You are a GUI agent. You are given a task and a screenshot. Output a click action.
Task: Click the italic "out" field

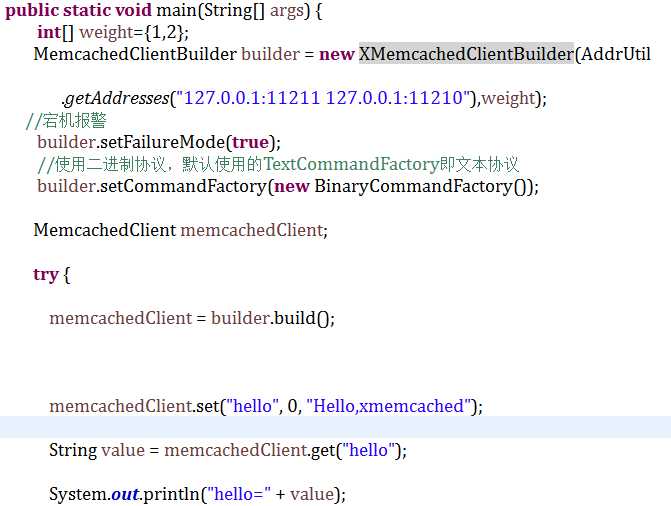[x=125, y=495]
